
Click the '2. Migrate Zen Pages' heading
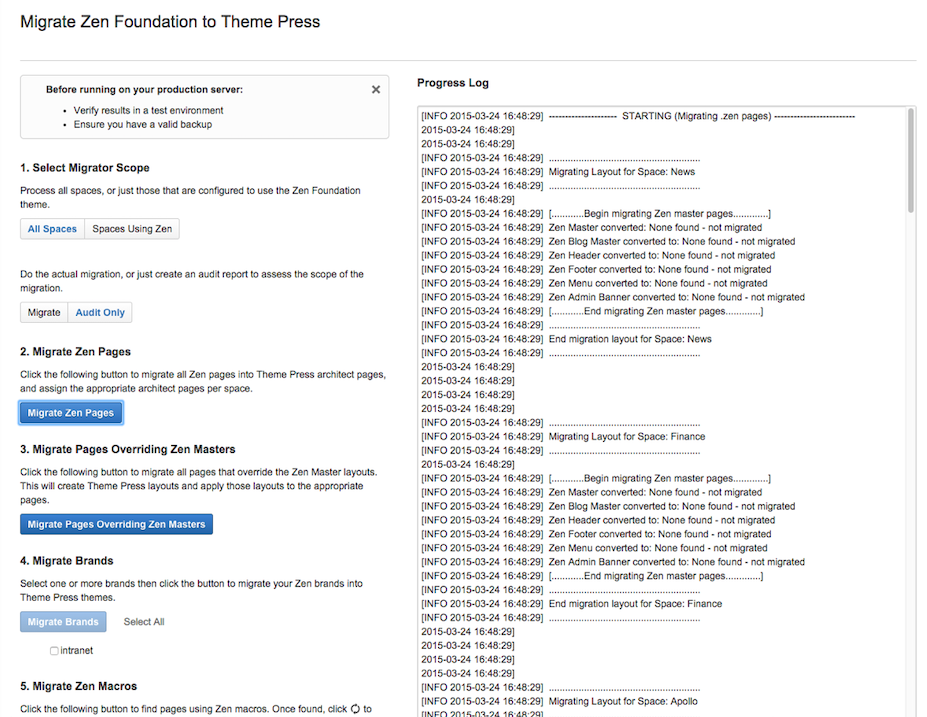pos(76,352)
